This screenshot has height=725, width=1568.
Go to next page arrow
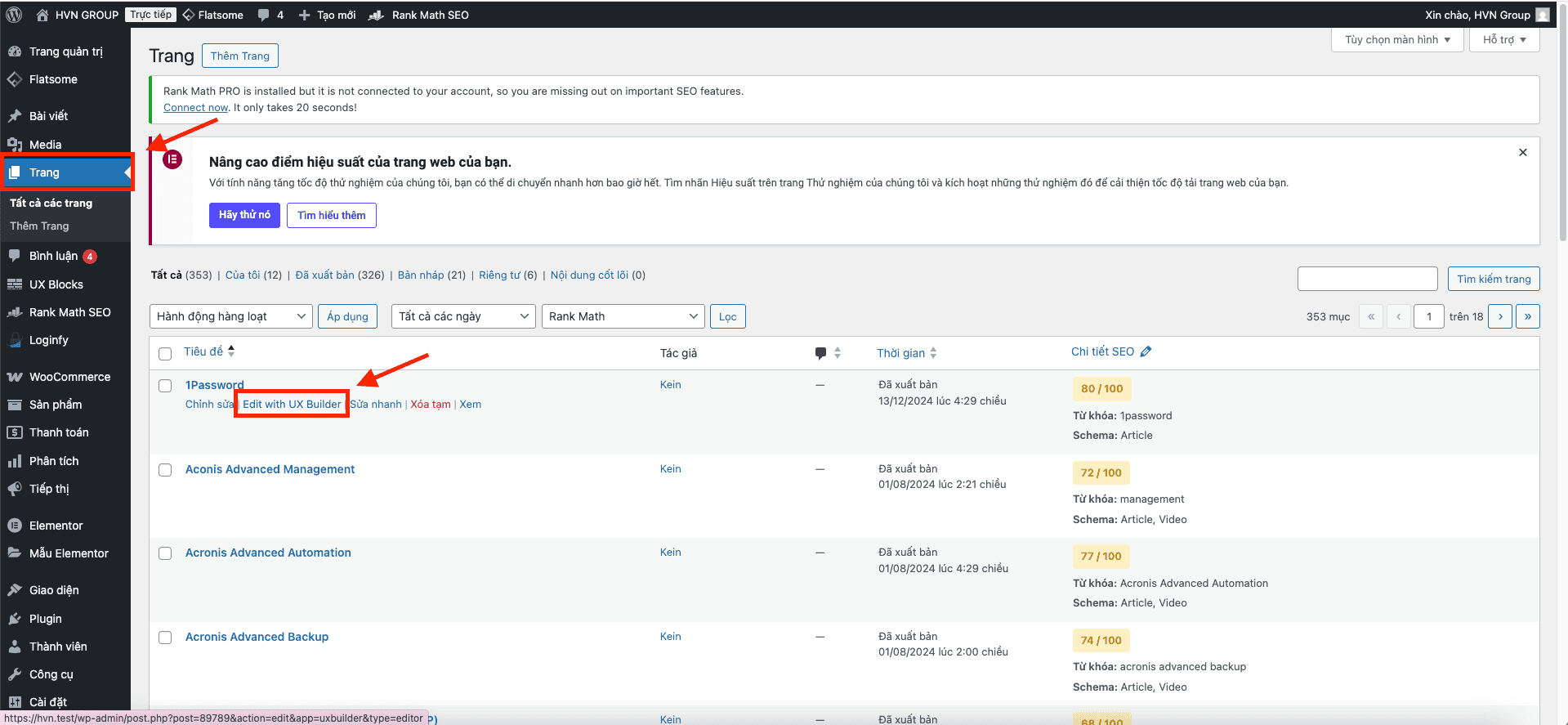(x=1500, y=316)
